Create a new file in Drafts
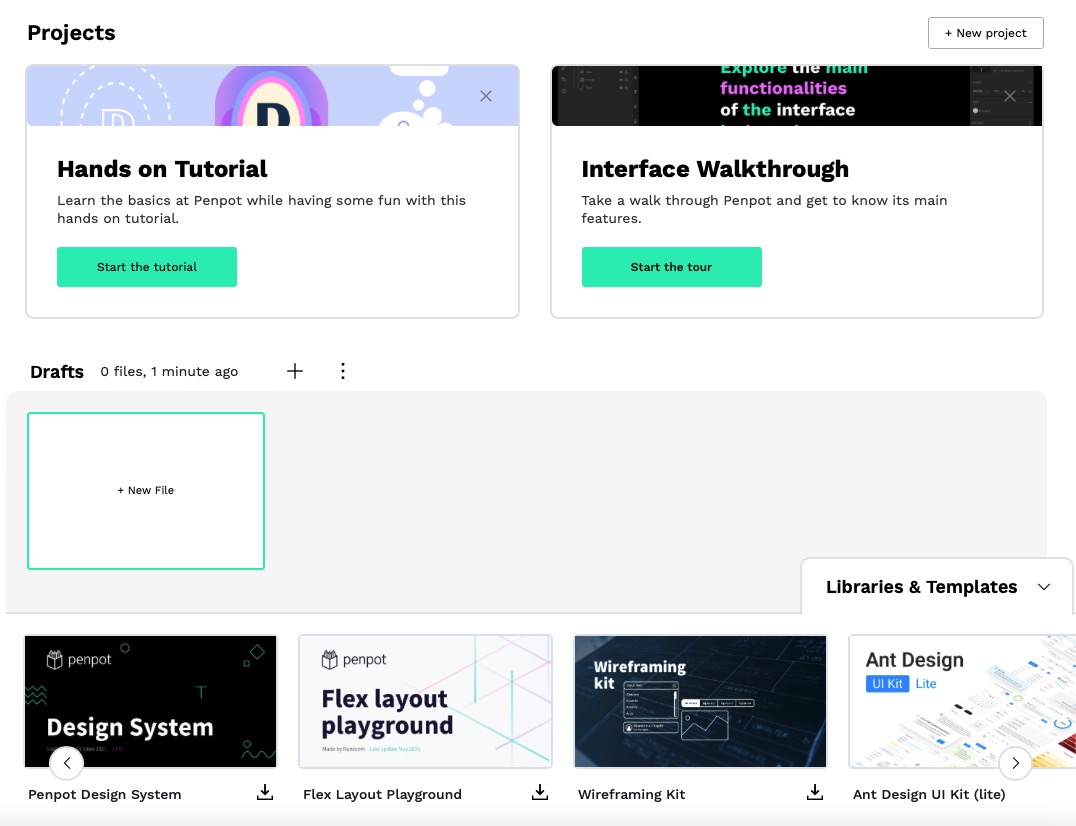 [146, 491]
